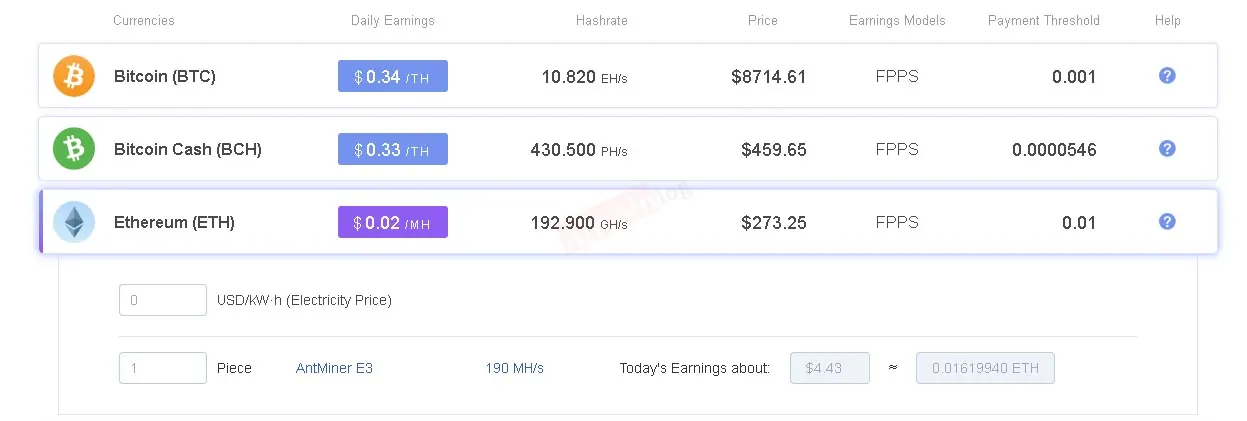The image size is (1247, 421).
Task: Click the Ethereum diamond logo icon
Action: (73, 222)
